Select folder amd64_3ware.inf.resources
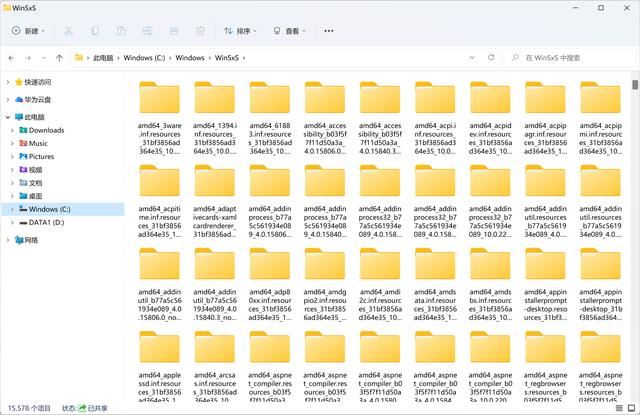 point(160,118)
